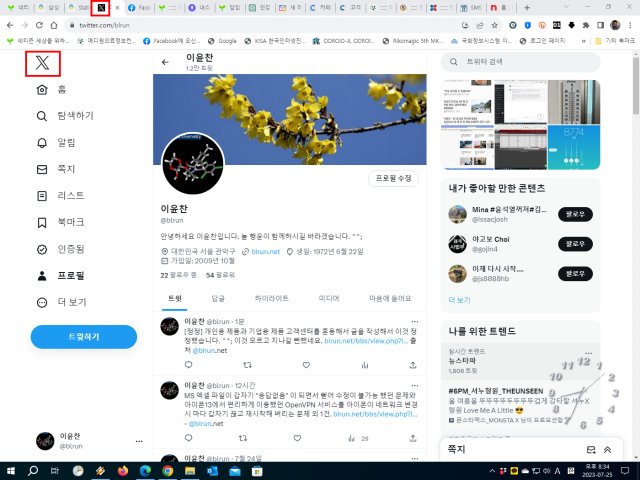Switch to the 하이라이트 tab
The width and height of the screenshot is (640, 480).
point(271,298)
